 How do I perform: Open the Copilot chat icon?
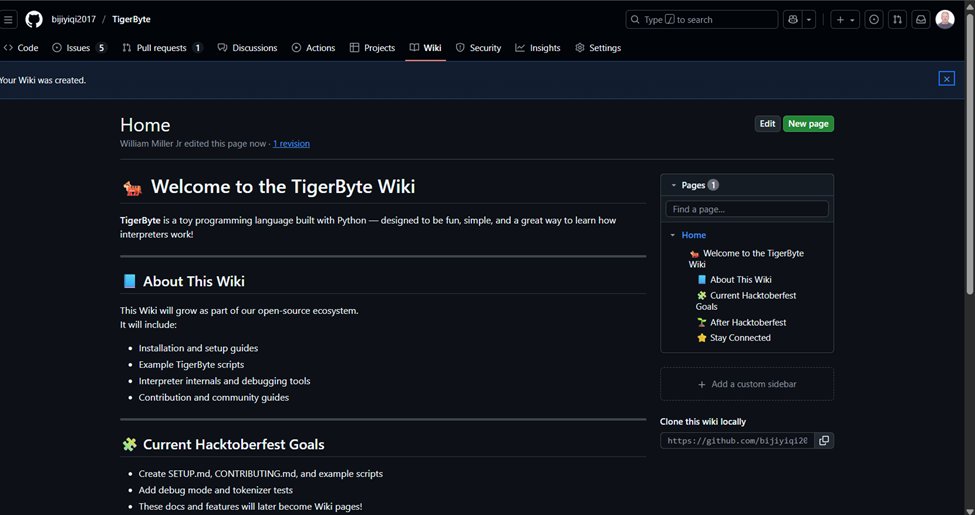point(793,20)
